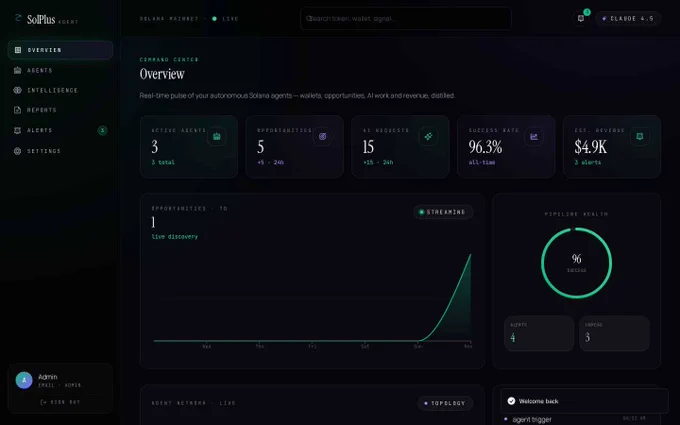Click the Overview page heading
680x425 pixels.
162,74
